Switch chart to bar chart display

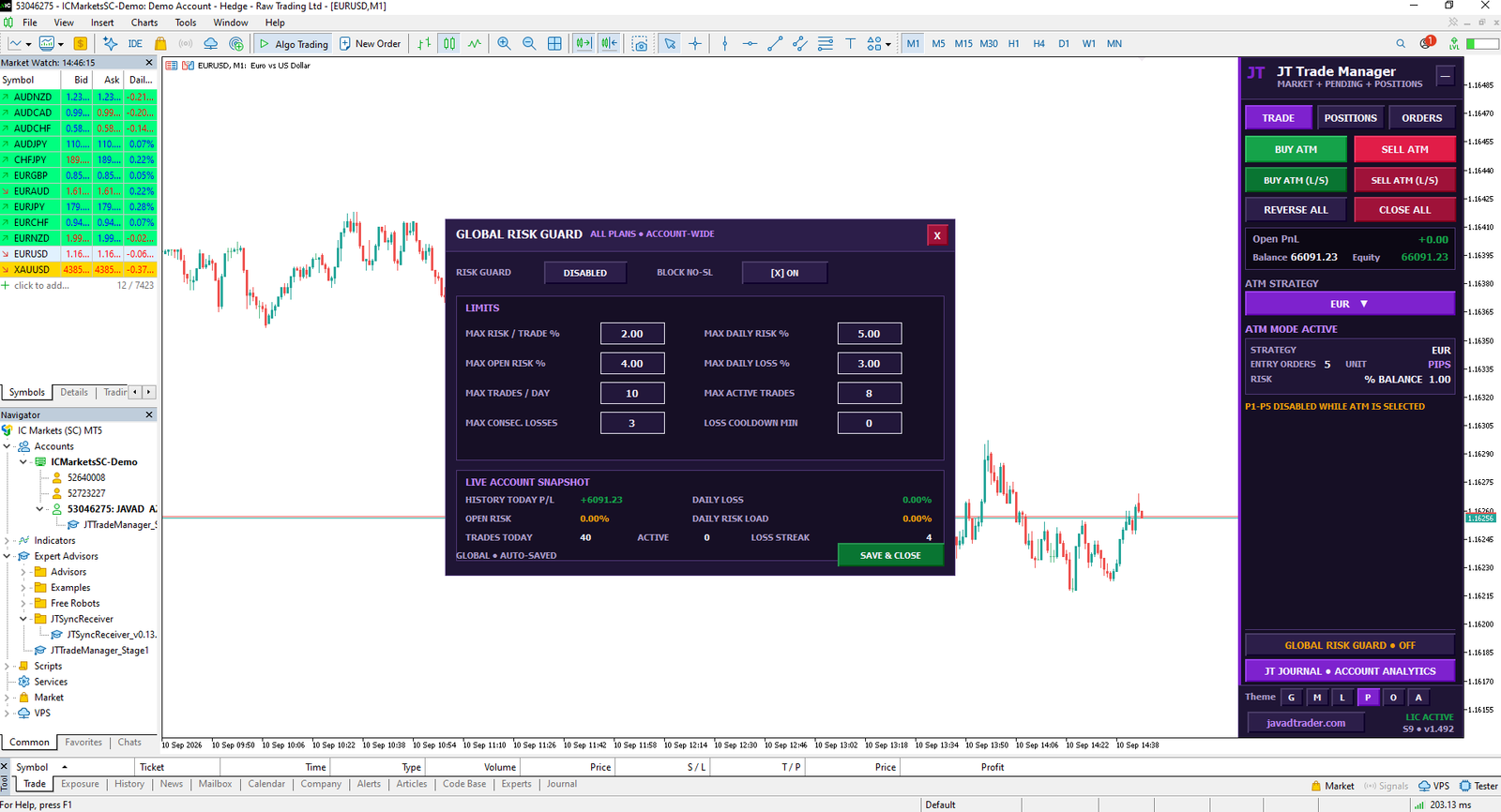pyautogui.click(x=425, y=43)
